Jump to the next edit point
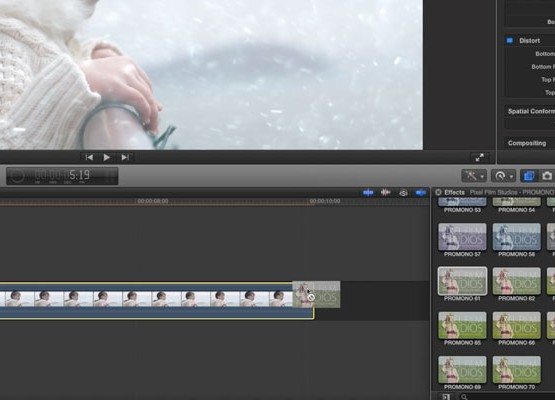Screen dimensions: 555x400 (125, 157)
